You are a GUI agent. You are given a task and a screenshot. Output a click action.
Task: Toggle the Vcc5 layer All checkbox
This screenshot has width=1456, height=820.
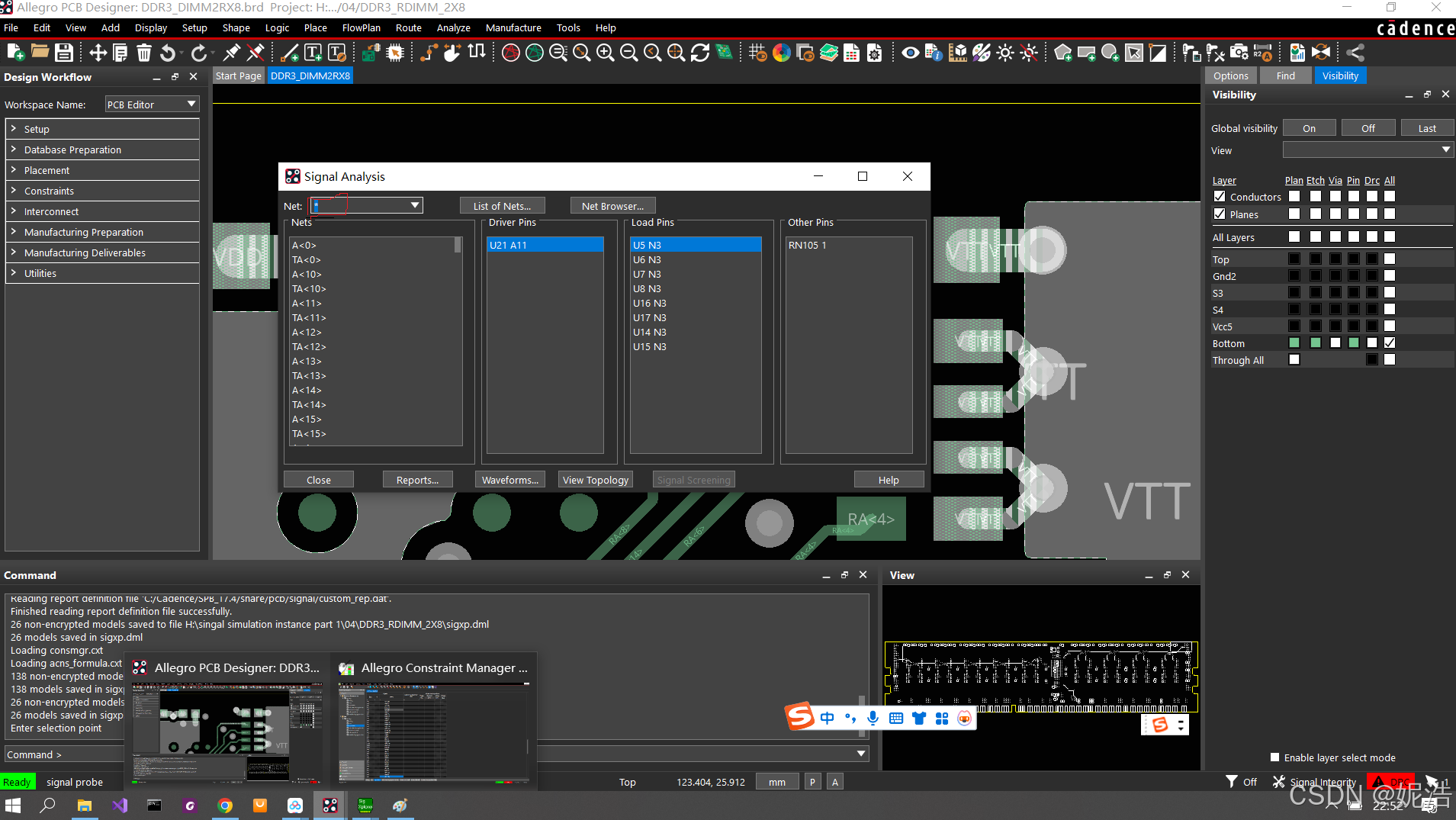[1390, 326]
